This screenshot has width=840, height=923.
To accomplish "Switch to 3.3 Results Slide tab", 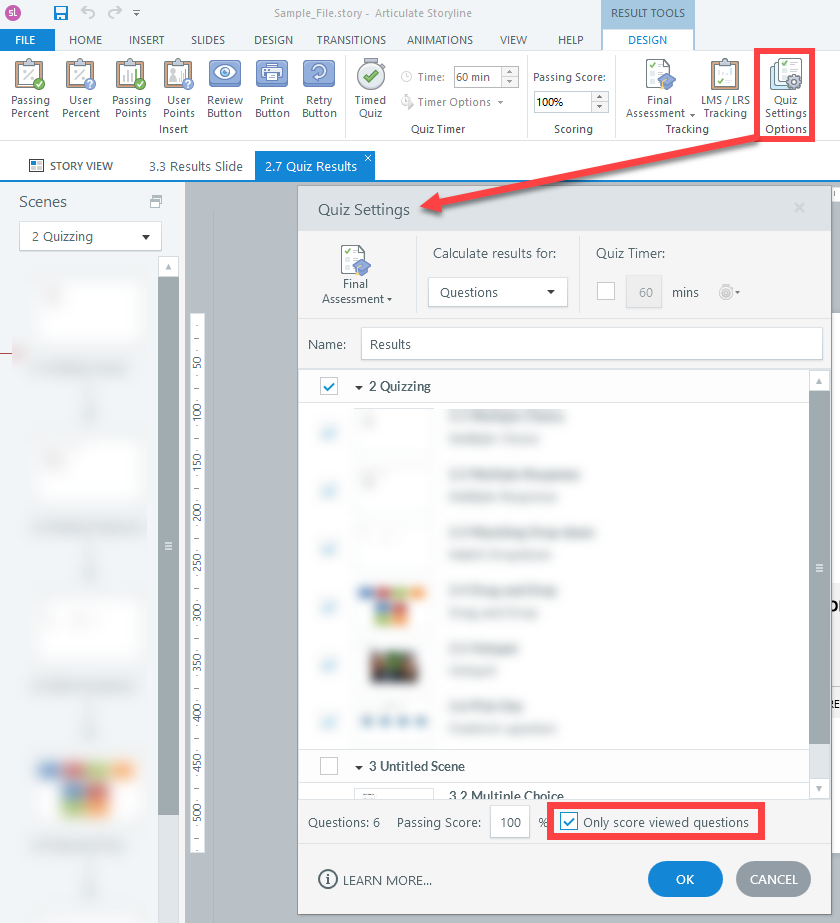I will coord(195,167).
